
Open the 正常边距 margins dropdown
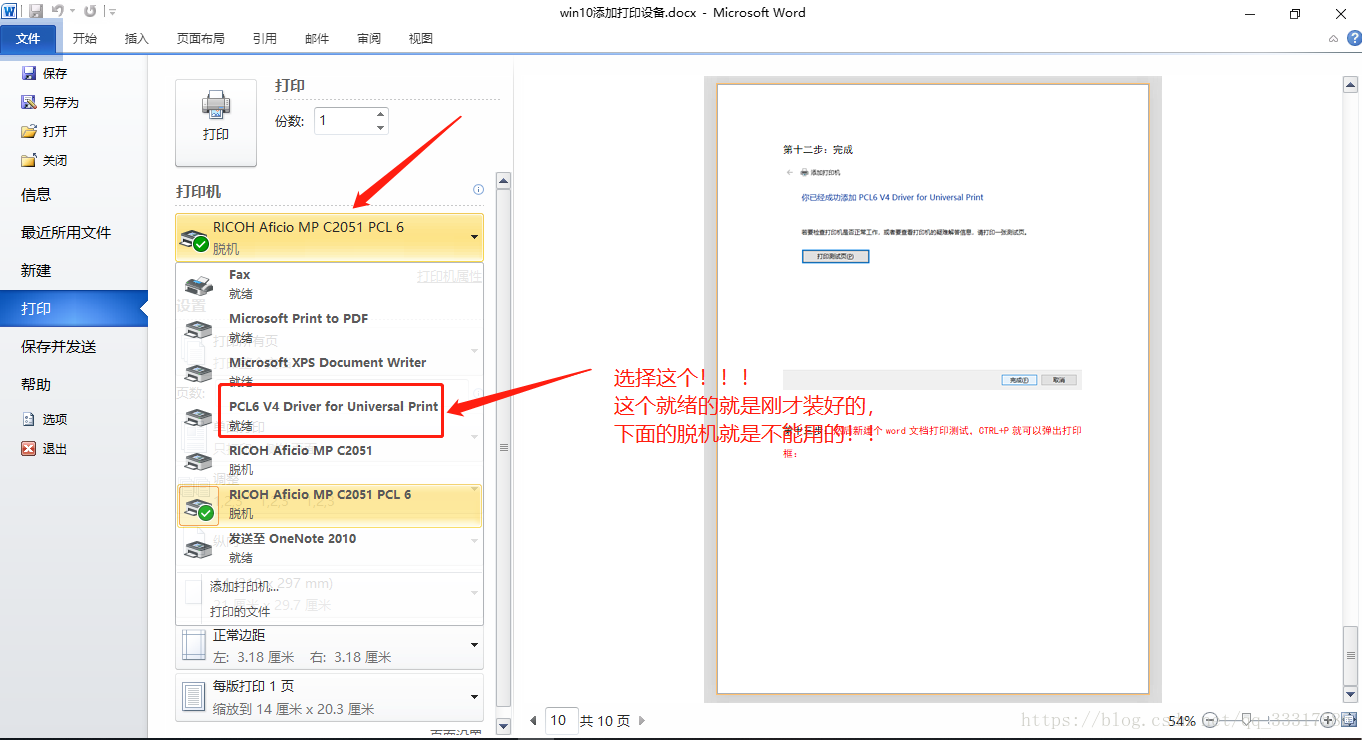(x=329, y=646)
